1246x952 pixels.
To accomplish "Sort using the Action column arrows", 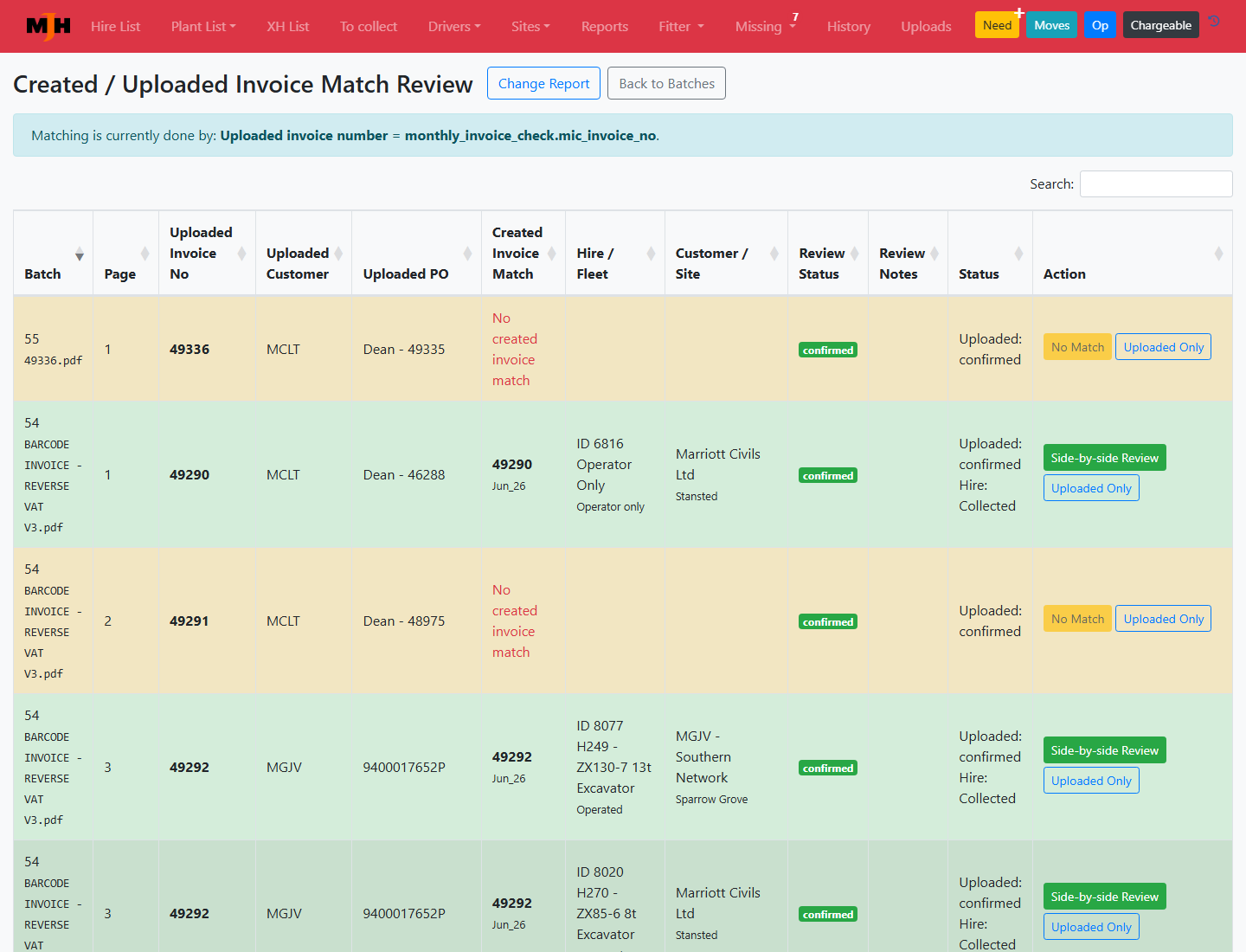I will (1218, 254).
